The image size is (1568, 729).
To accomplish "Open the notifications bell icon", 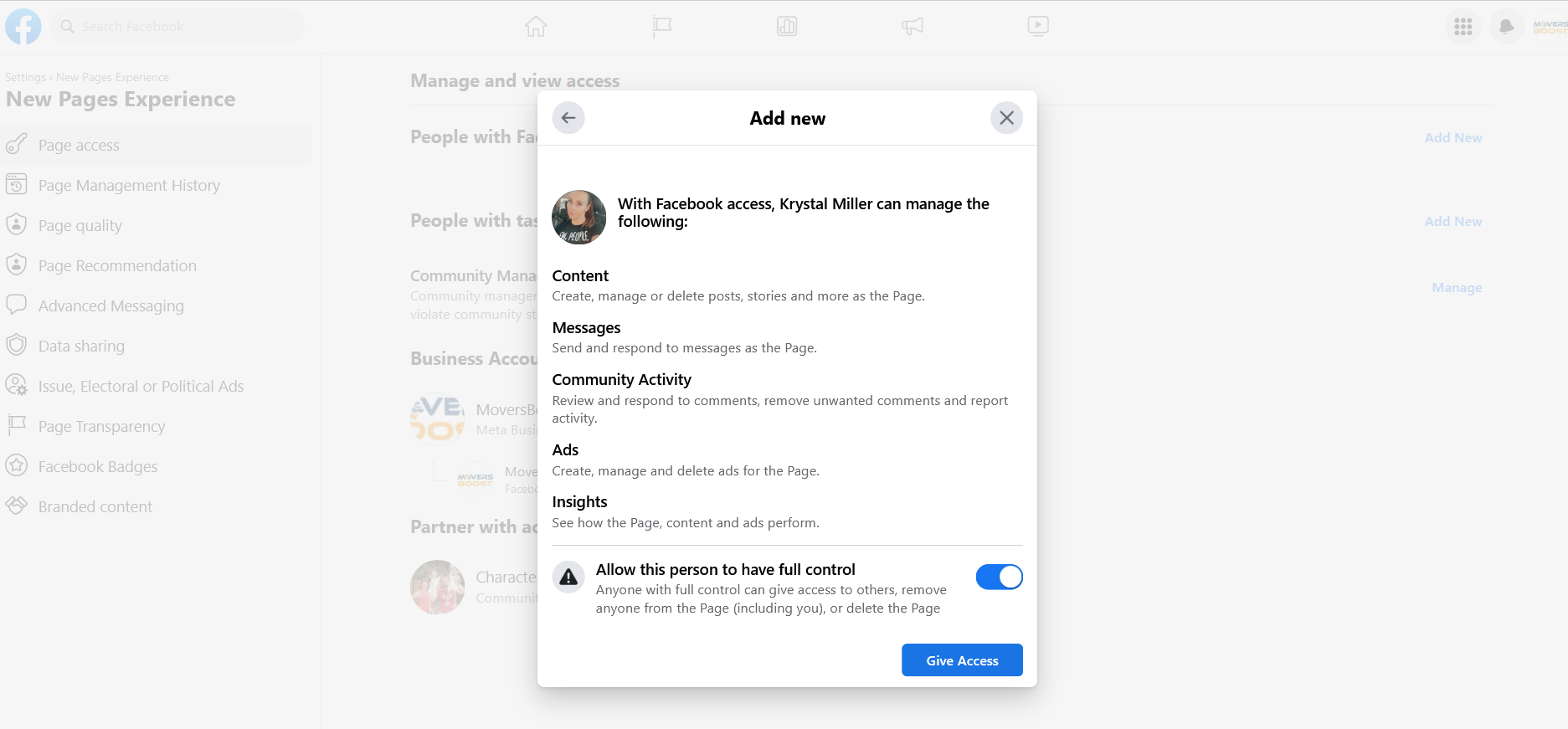I will (x=1507, y=27).
